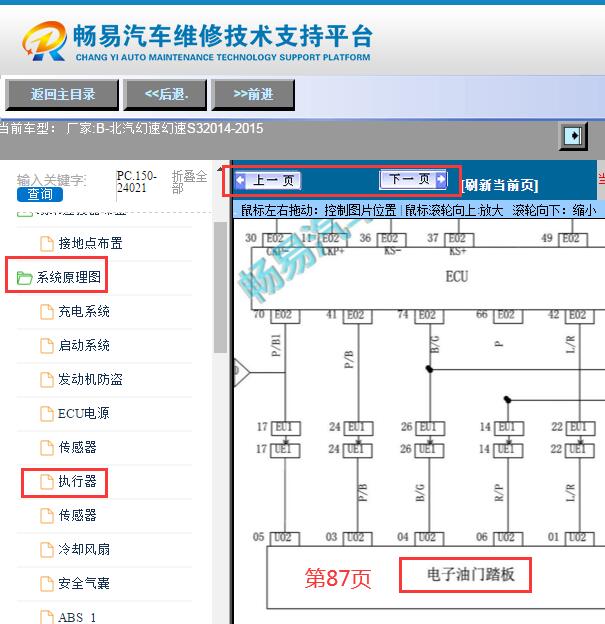
Task: Click the 电子油门踏板 label in diagram
Action: pos(470,574)
